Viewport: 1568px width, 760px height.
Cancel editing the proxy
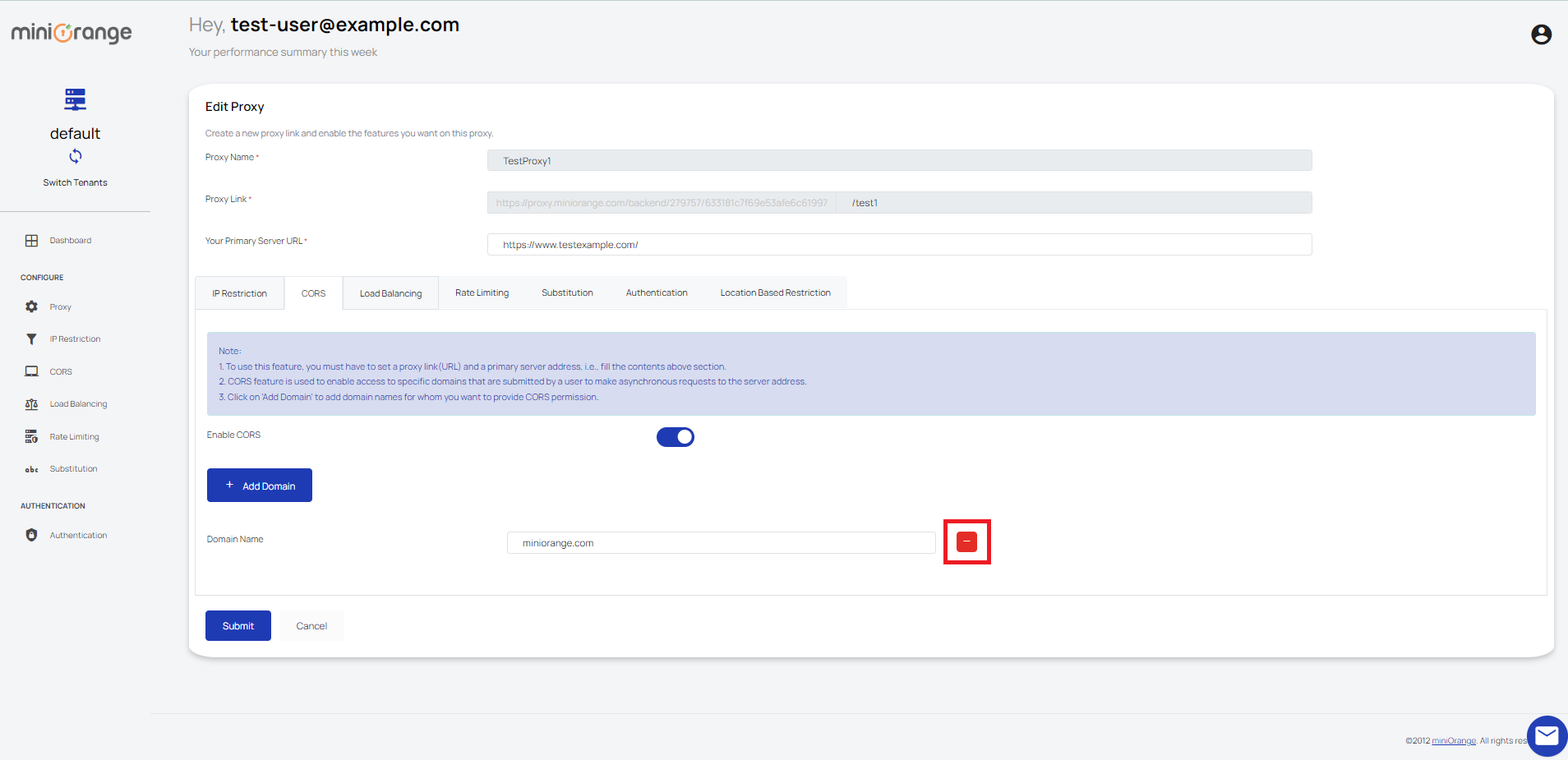click(x=311, y=626)
